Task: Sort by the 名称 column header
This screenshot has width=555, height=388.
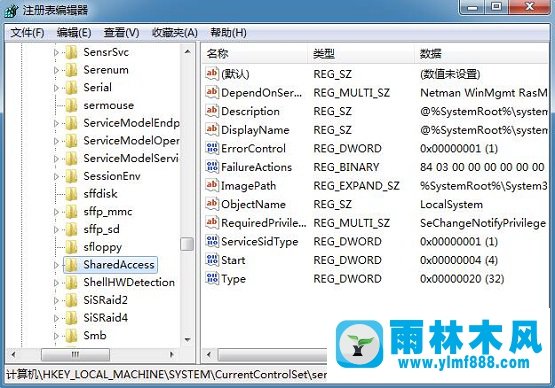Action: [255, 54]
